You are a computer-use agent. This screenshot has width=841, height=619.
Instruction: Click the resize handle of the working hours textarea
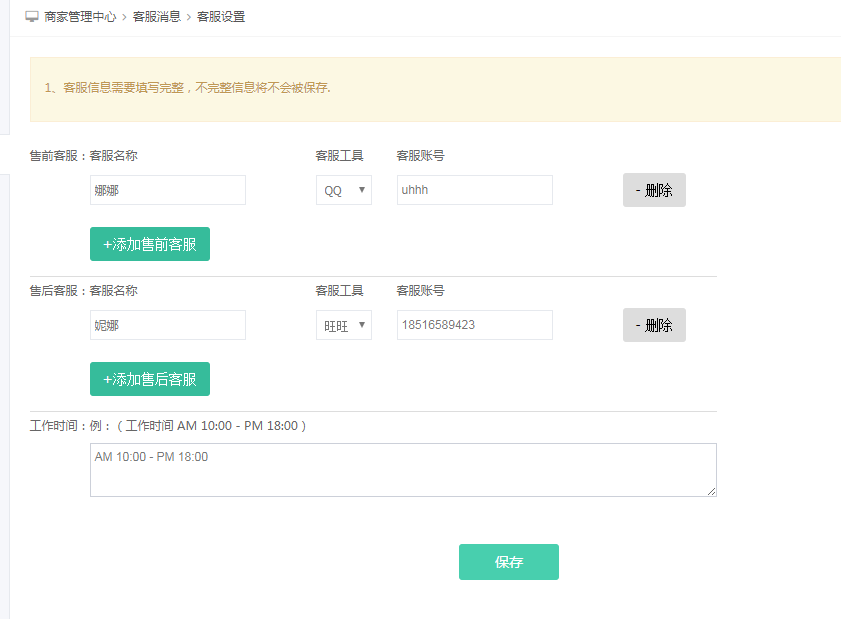pyautogui.click(x=712, y=492)
